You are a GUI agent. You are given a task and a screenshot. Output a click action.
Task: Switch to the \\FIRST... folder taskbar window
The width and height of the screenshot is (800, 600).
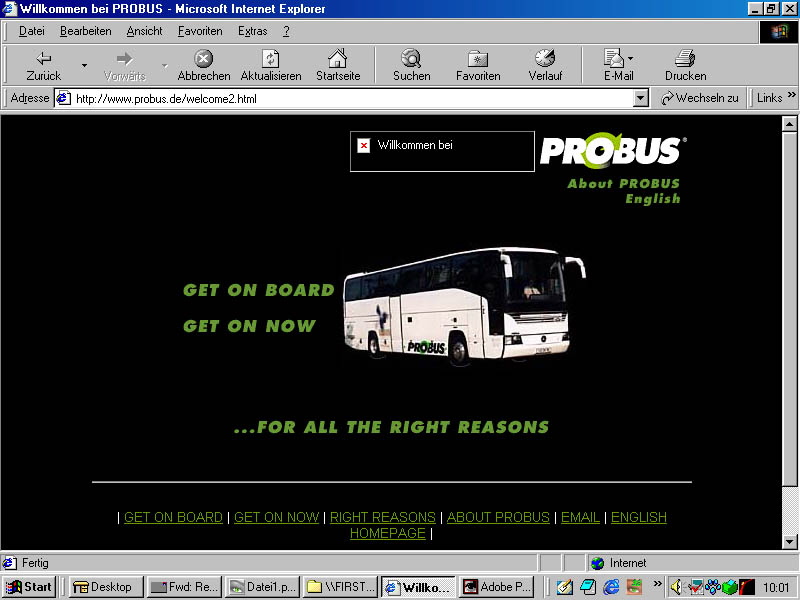340,587
